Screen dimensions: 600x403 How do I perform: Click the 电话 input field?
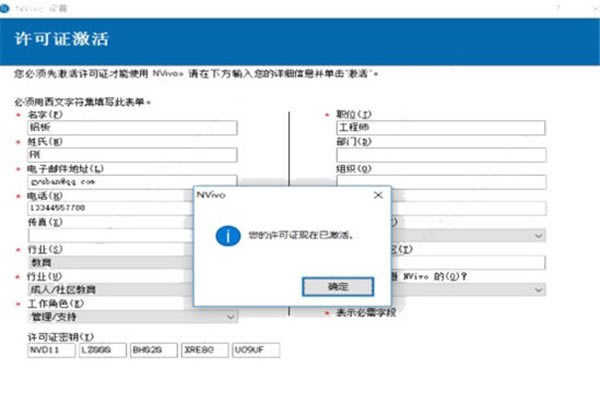pyautogui.click(x=111, y=208)
